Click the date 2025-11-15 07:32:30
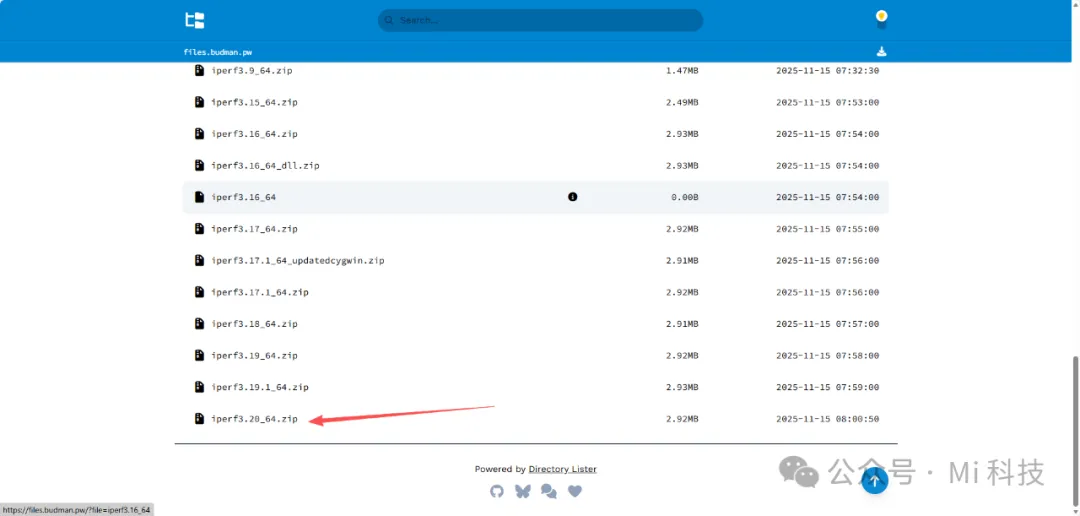Image resolution: width=1080 pixels, height=516 pixels. pyautogui.click(x=827, y=70)
